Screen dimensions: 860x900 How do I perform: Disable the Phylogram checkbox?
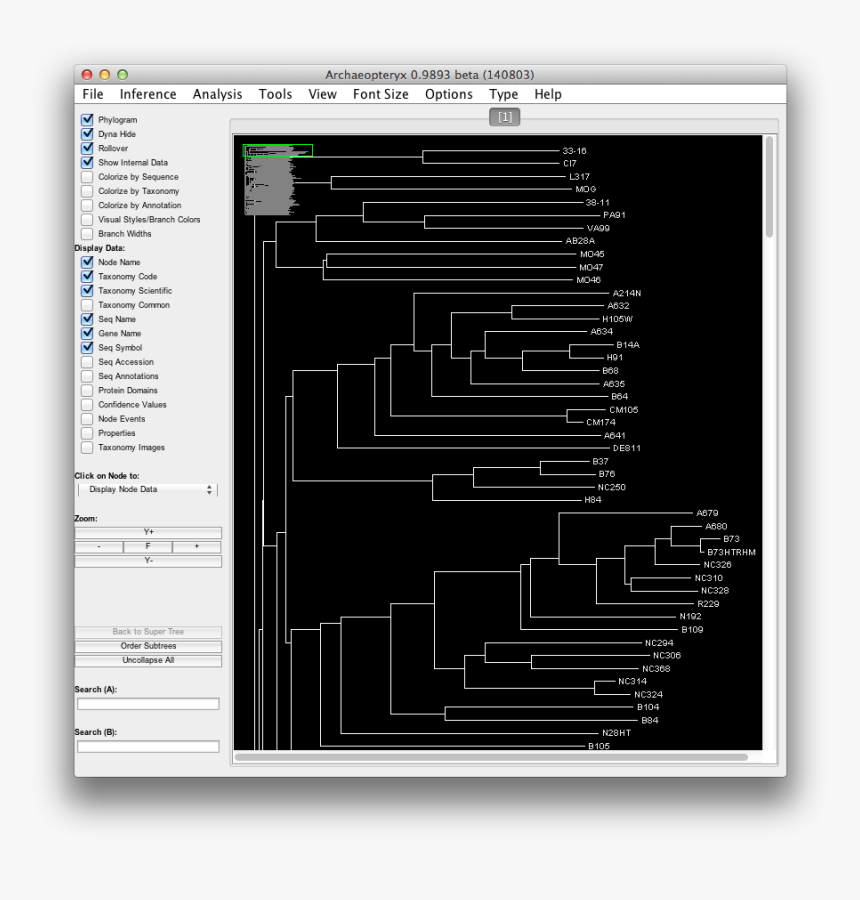click(x=86, y=119)
